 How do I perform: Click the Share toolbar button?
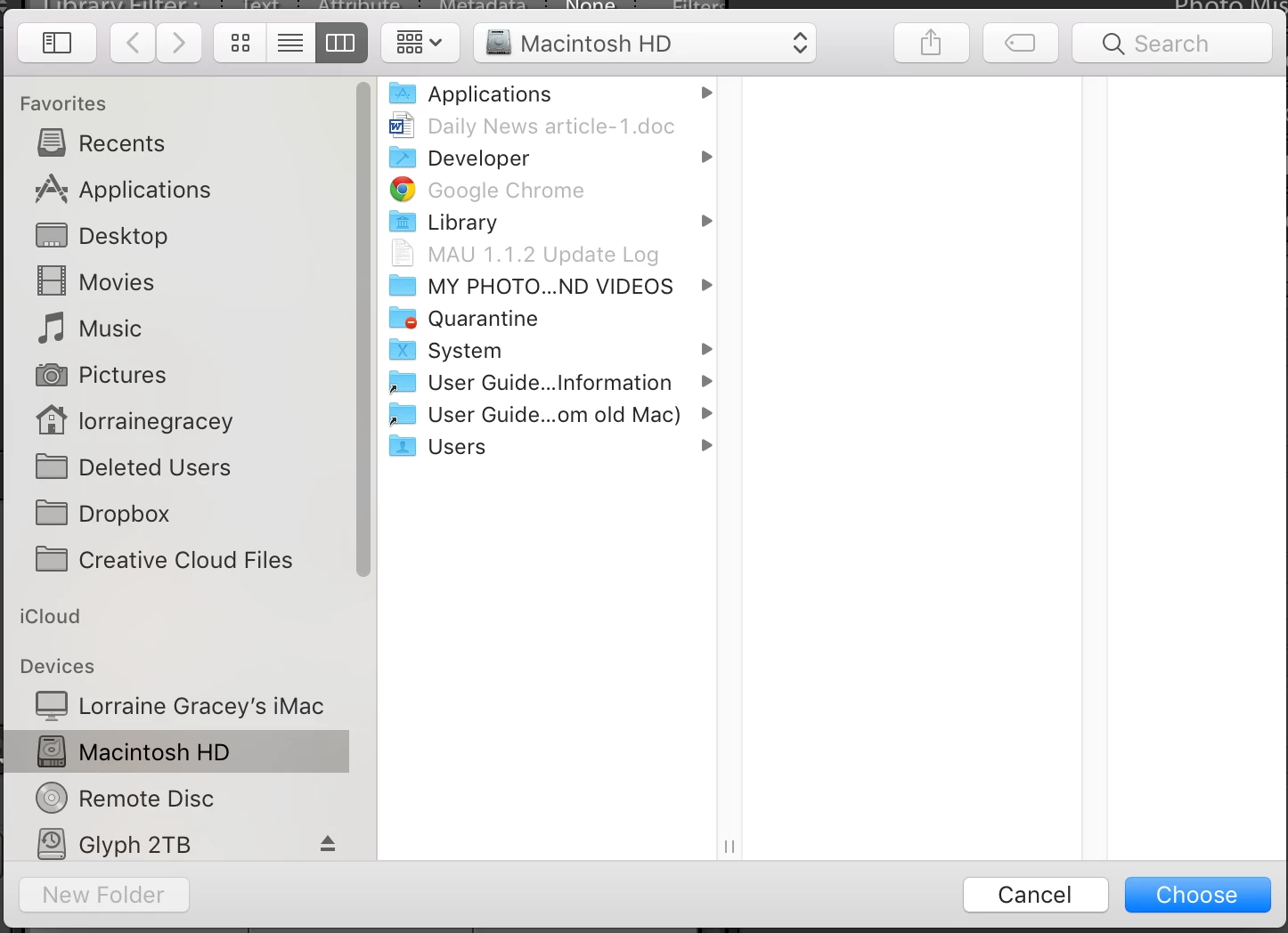pos(931,43)
